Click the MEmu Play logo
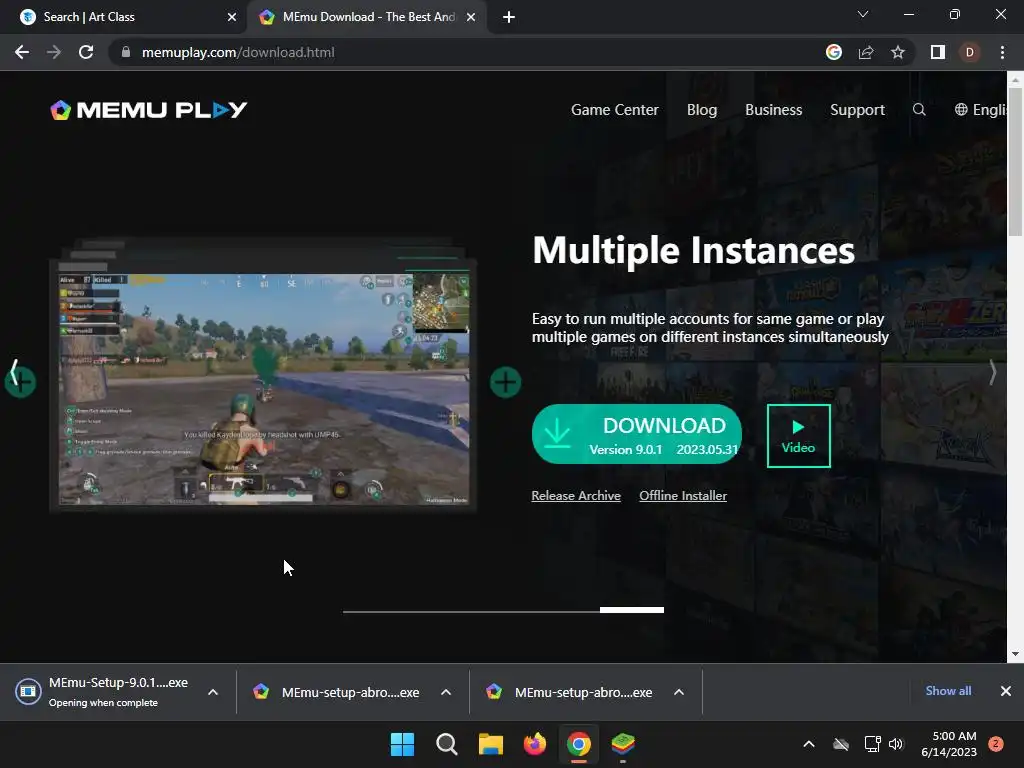 tap(149, 110)
